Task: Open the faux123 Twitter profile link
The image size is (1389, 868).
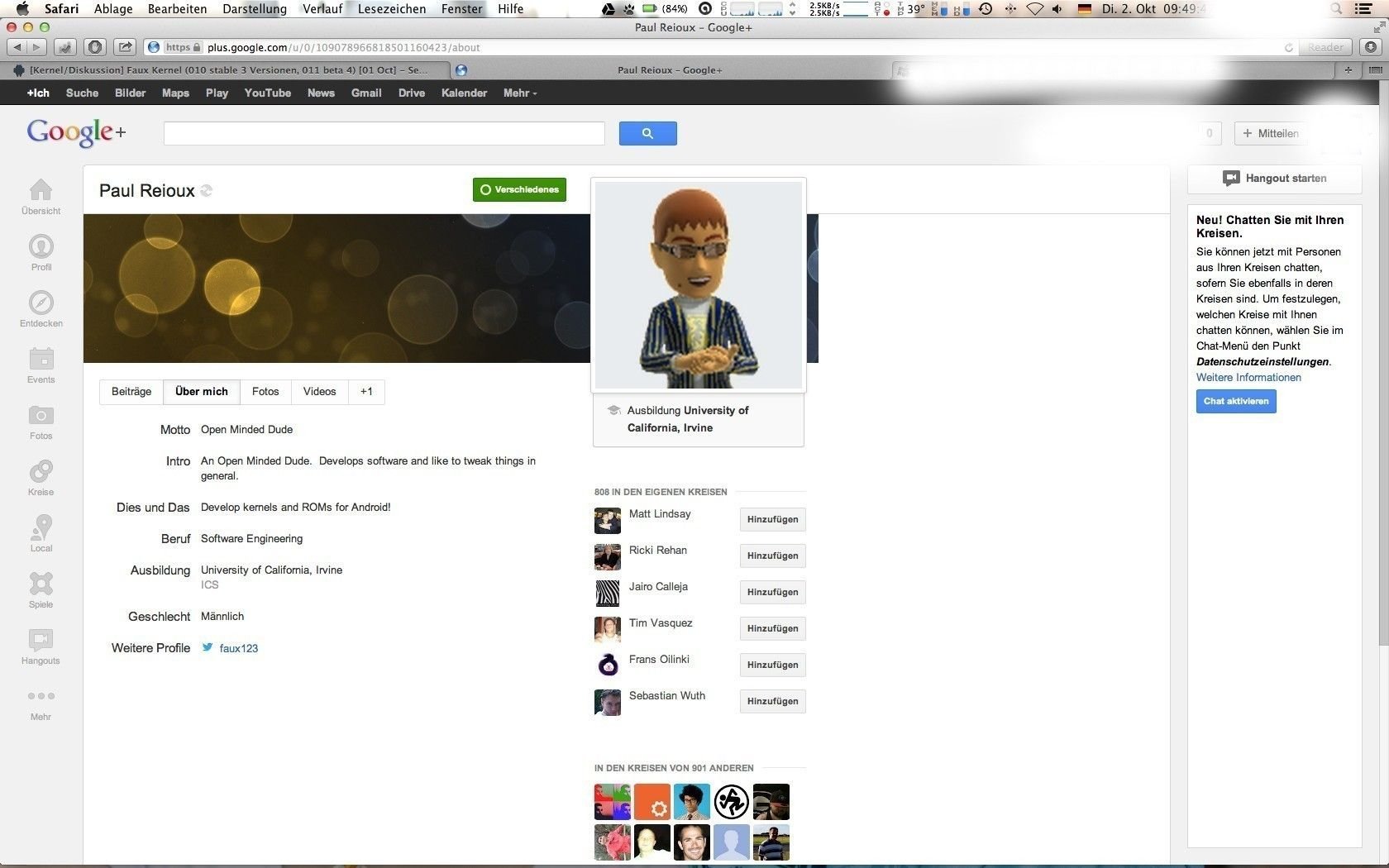Action: pyautogui.click(x=239, y=648)
